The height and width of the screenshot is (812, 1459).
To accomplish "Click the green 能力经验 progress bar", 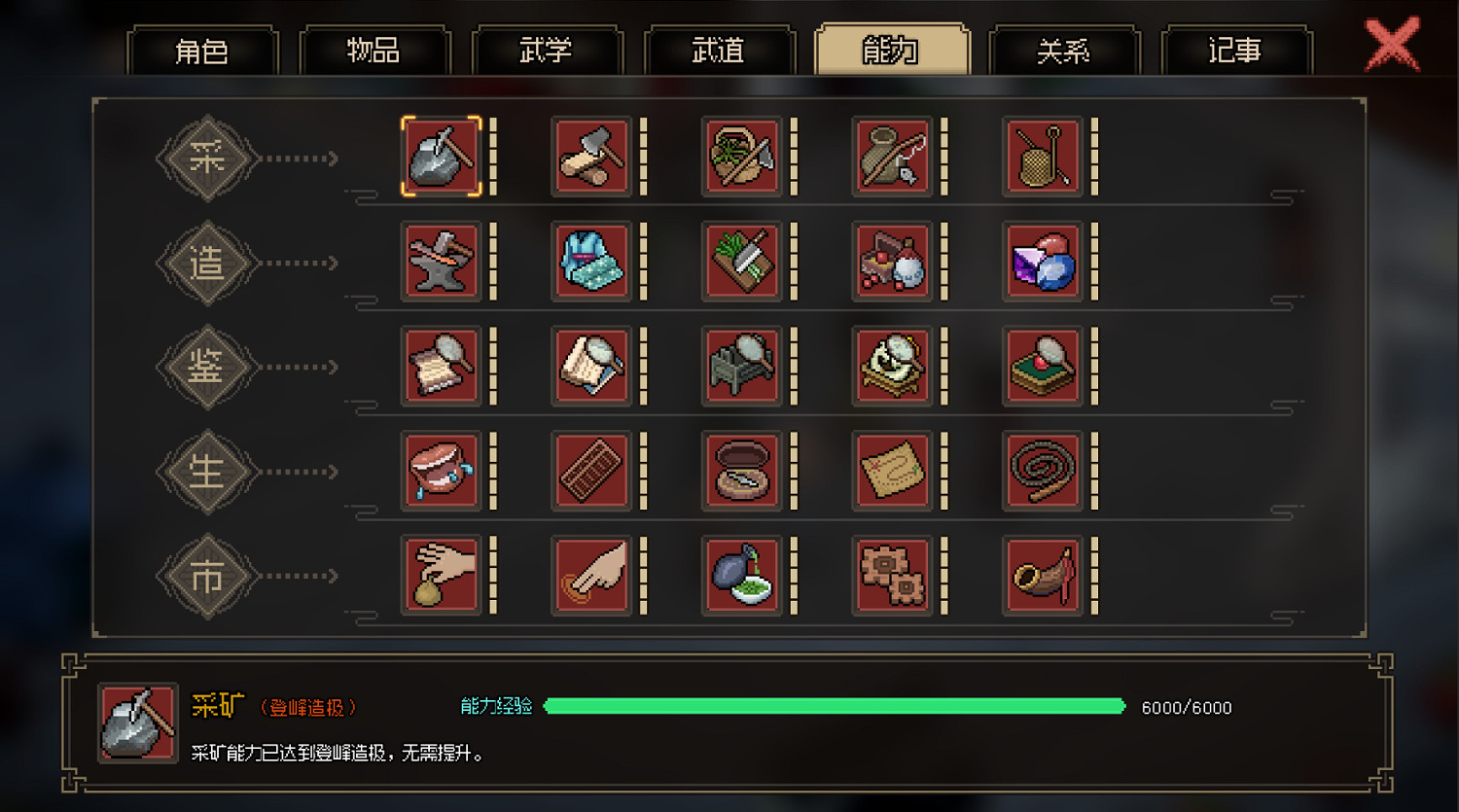I will [835, 707].
